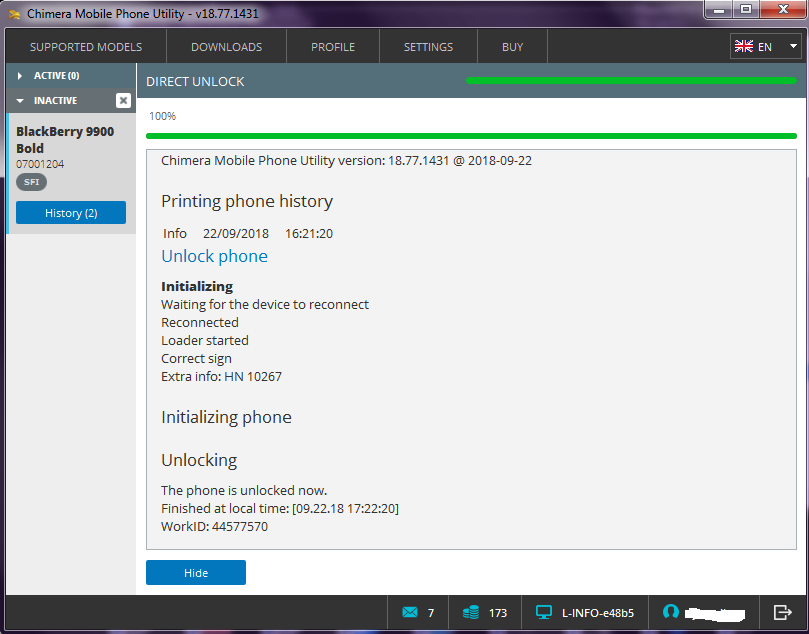Open the messages envelope icon
The height and width of the screenshot is (634, 809).
click(410, 612)
